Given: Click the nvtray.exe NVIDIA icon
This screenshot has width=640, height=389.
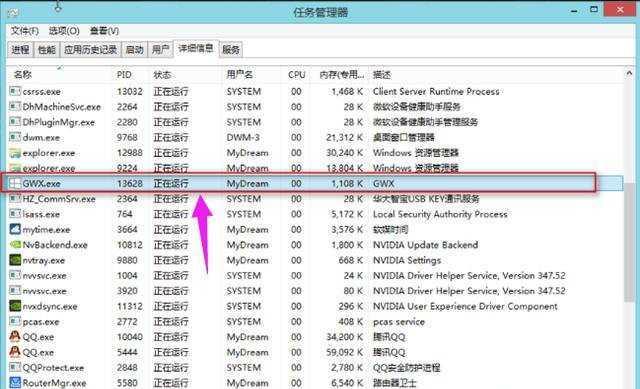Looking at the screenshot, I should [x=15, y=260].
